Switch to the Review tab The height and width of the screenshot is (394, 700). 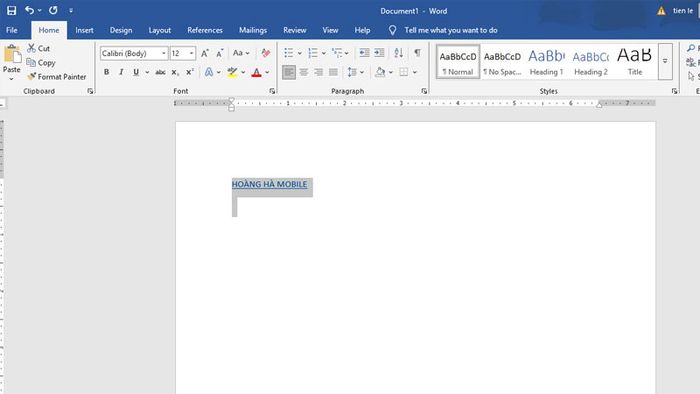[x=295, y=30]
